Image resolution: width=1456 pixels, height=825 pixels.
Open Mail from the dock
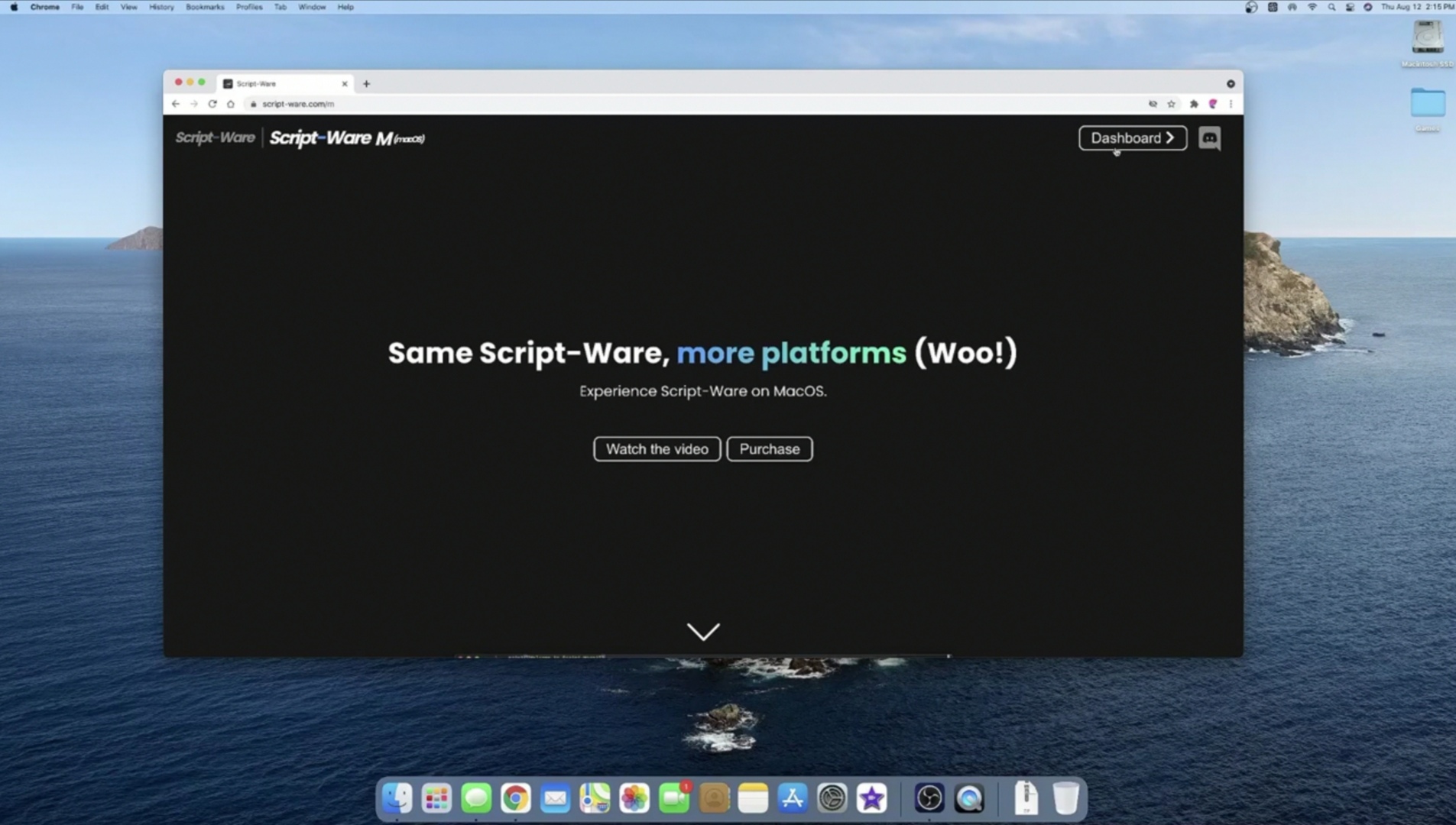[556, 798]
